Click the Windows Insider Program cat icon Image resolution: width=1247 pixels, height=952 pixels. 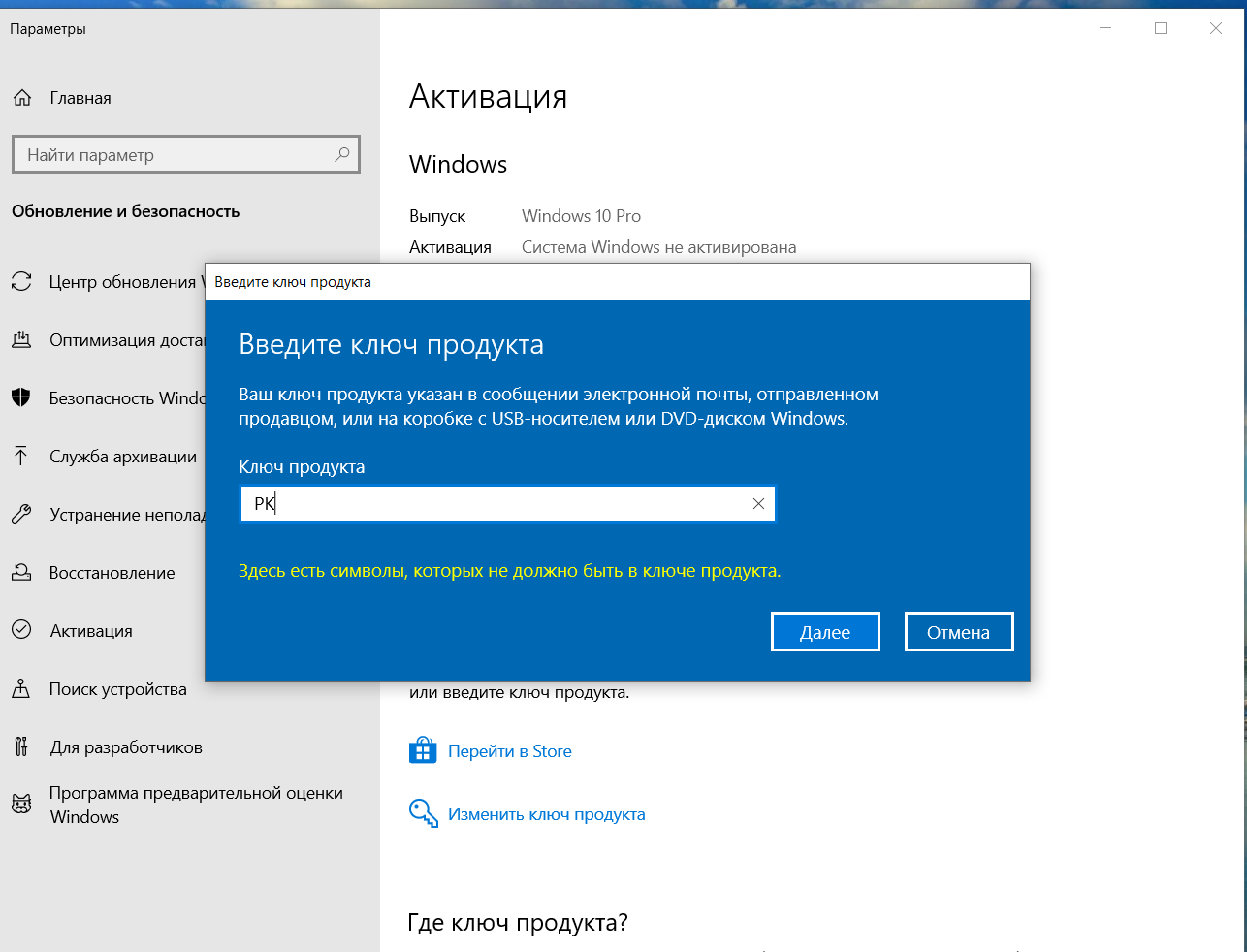(21, 804)
